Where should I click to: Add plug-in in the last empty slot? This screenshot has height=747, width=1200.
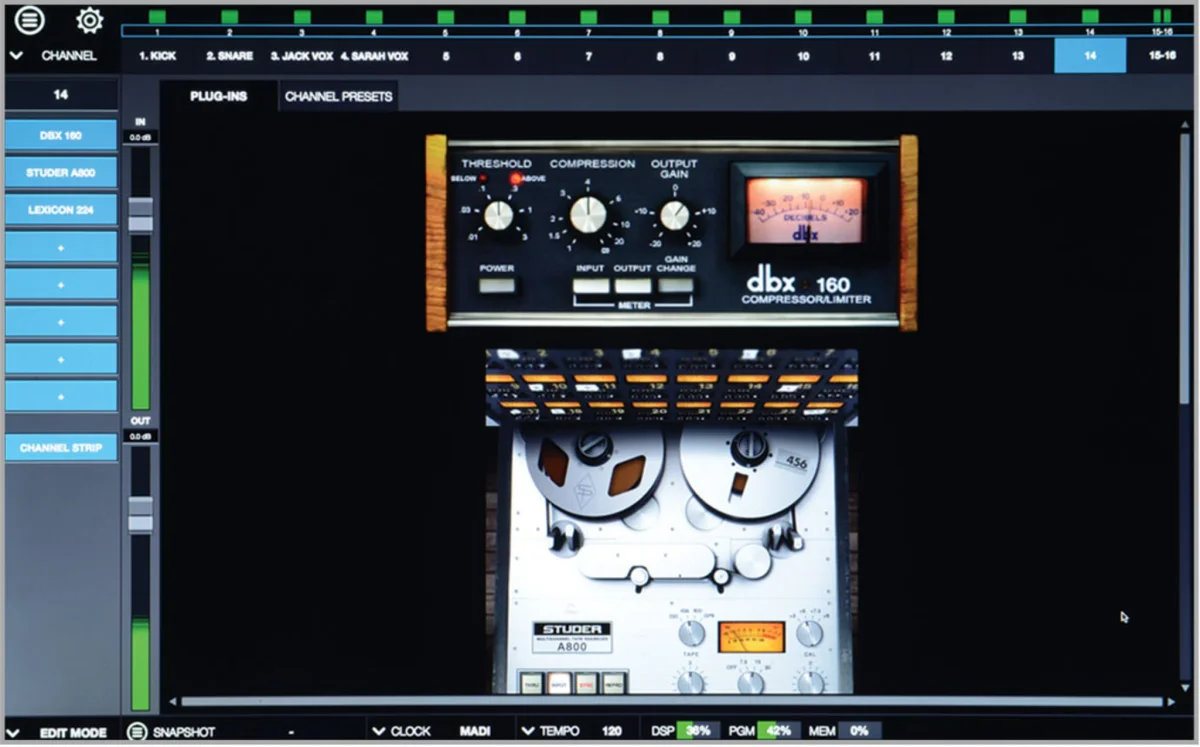pos(61,395)
